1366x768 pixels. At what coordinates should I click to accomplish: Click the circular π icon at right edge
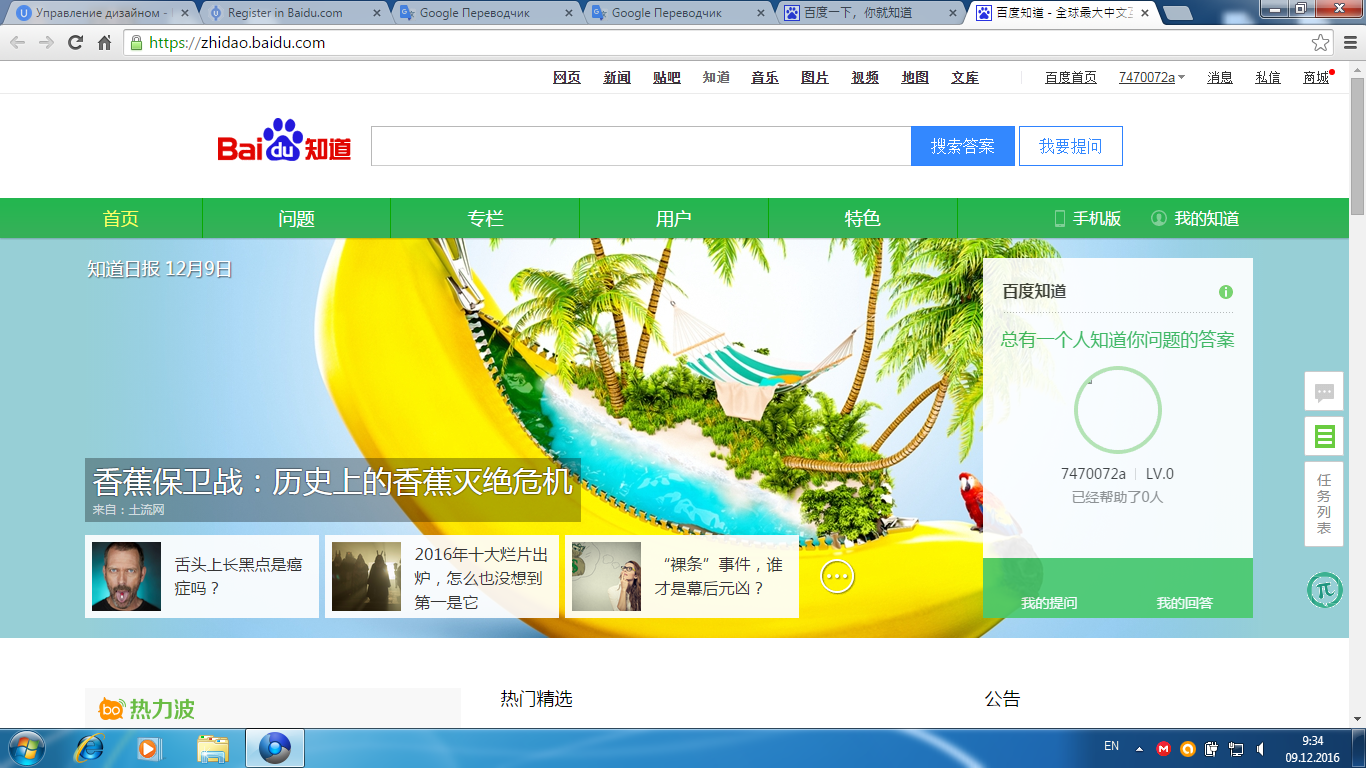point(1324,590)
